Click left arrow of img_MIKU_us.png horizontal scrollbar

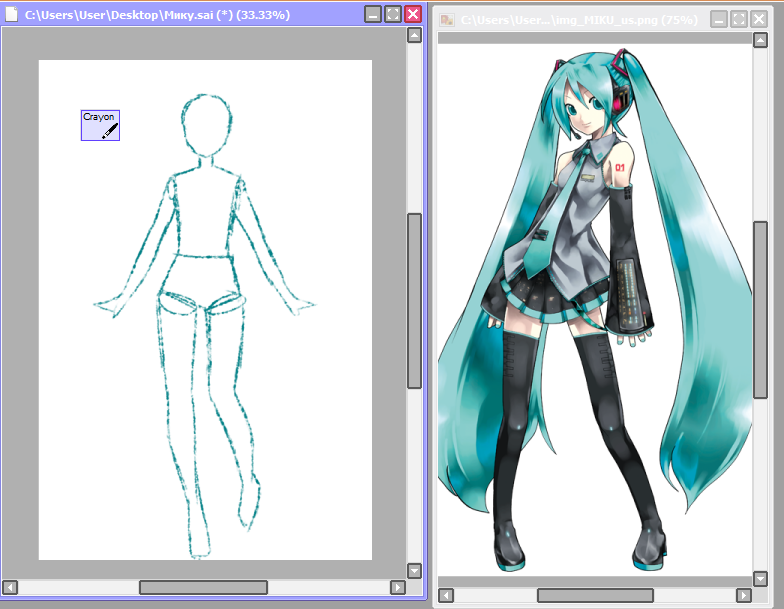pos(446,596)
